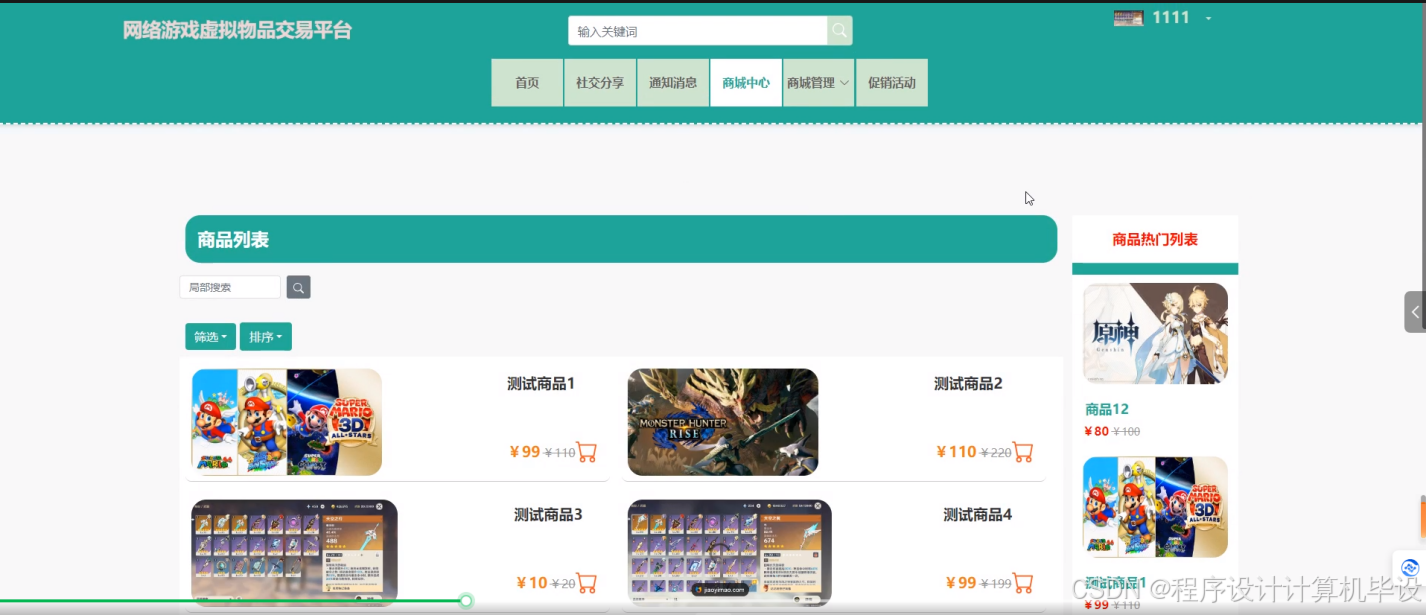
Task: Click the 商品热门列表 heading
Action: coord(1155,240)
